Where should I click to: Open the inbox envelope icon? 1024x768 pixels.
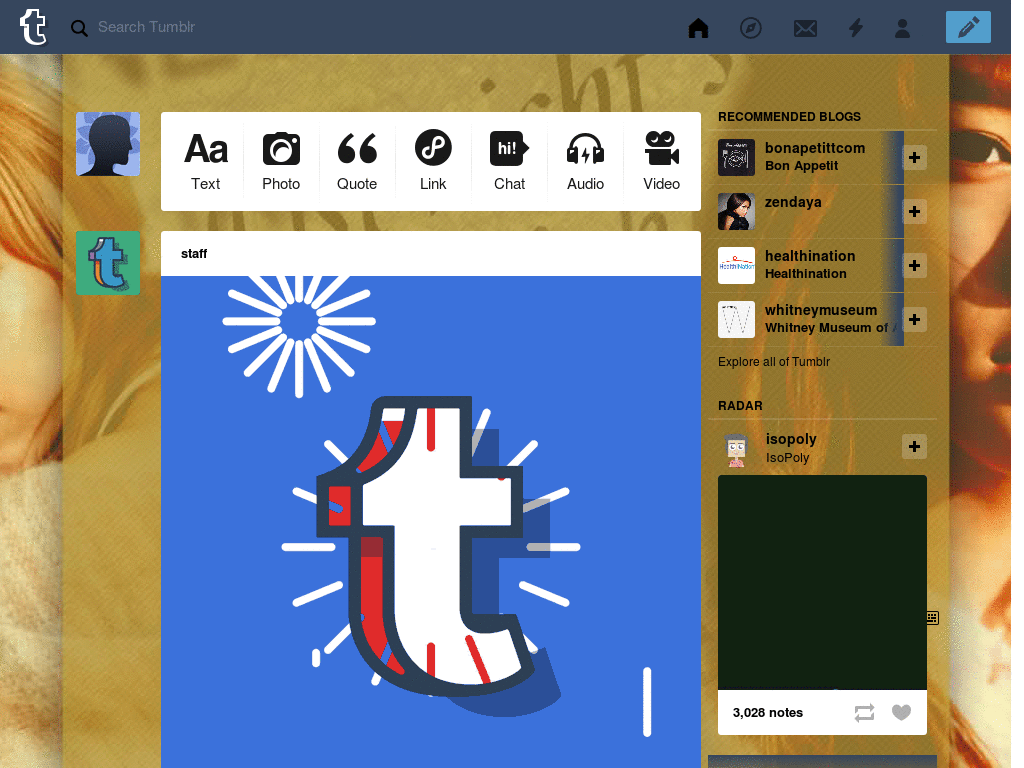click(x=805, y=28)
